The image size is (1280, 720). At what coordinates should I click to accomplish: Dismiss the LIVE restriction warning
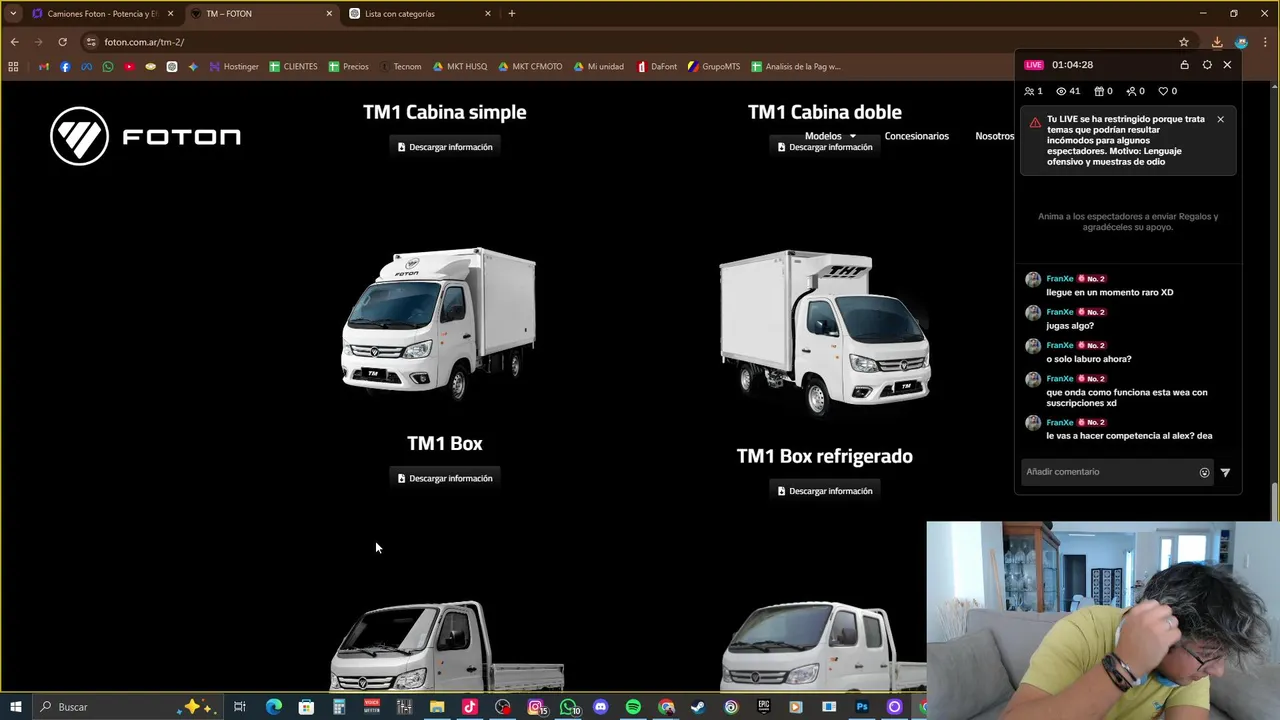(1220, 119)
